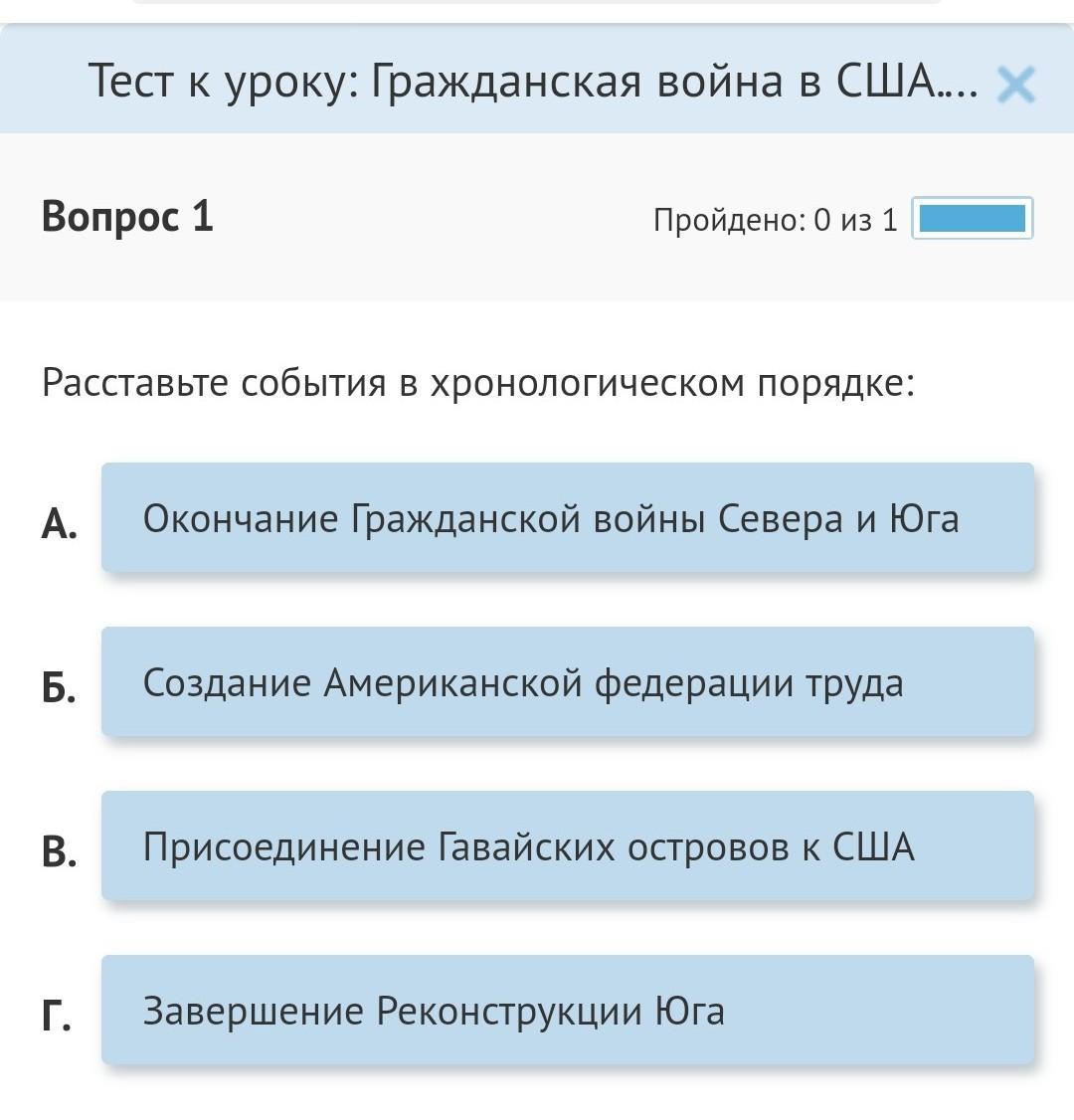The width and height of the screenshot is (1074, 1120).
Task: Select the Окончание Гражданской войны Севера и Юга block
Action: [567, 517]
